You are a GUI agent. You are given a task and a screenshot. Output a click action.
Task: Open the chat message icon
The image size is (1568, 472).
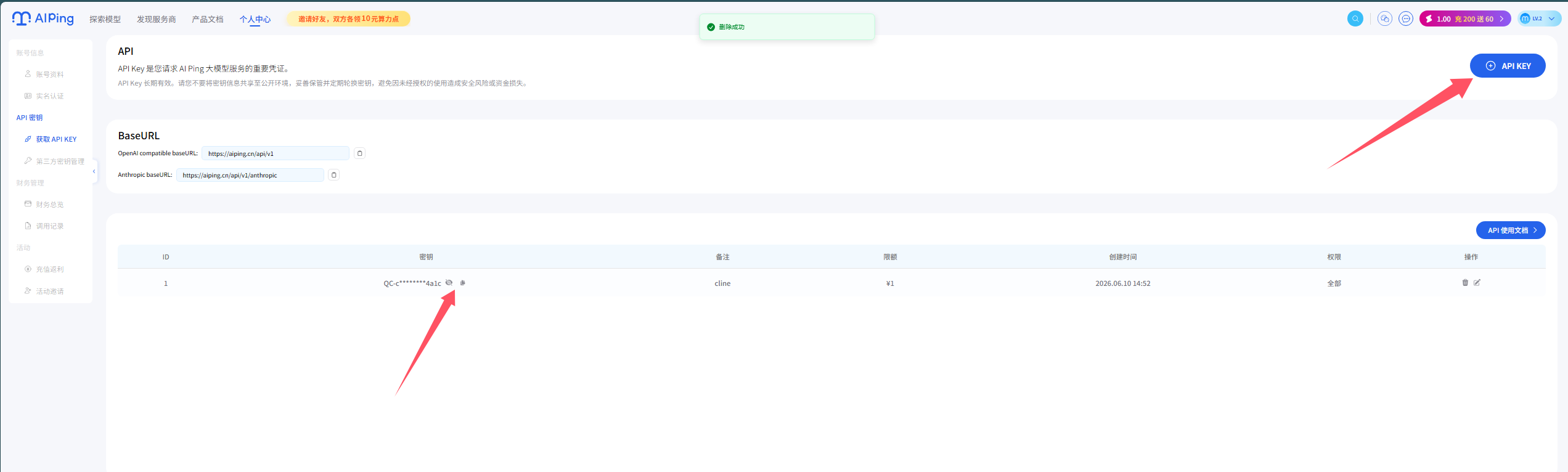tap(1406, 18)
